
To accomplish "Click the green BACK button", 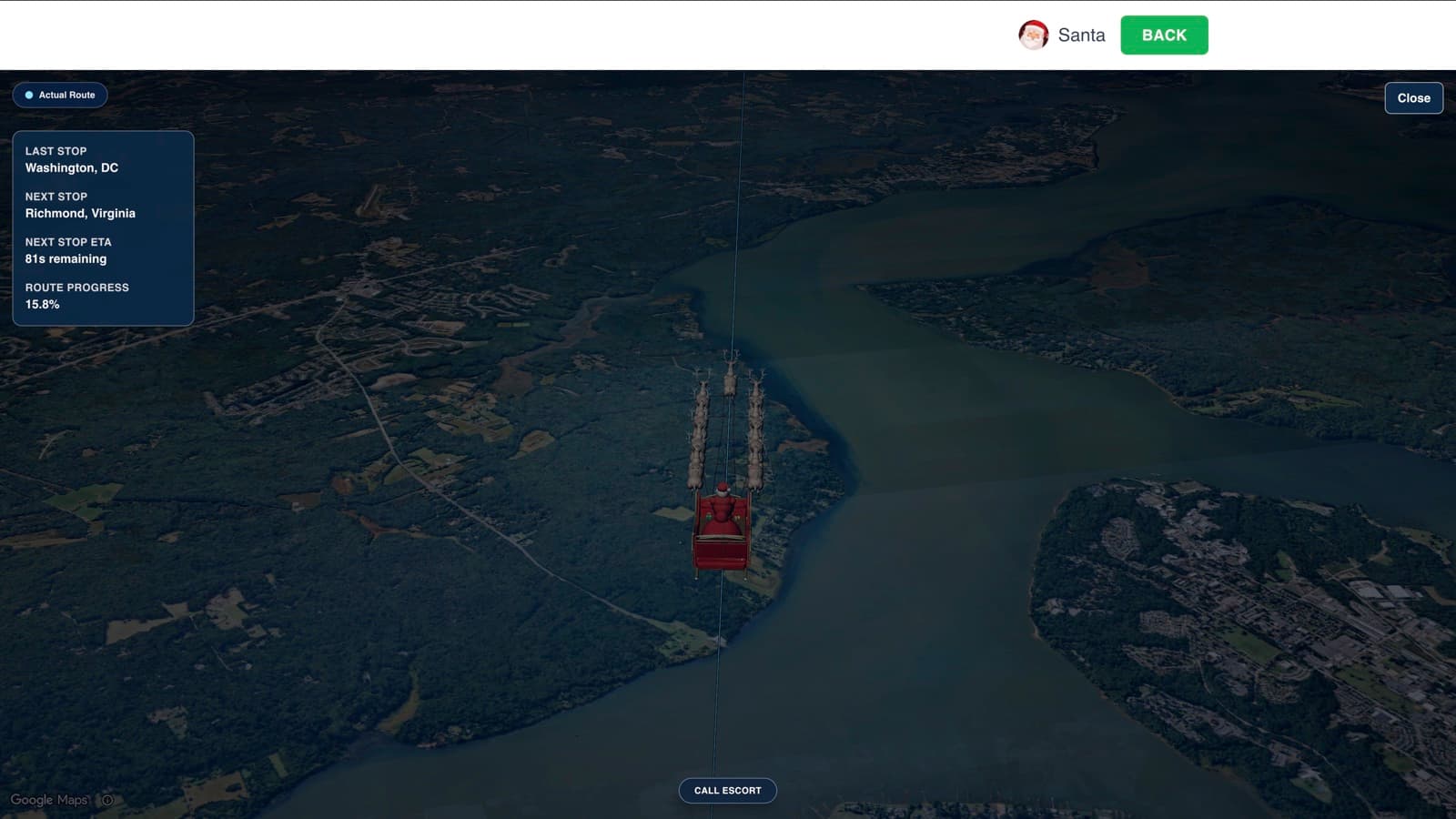I will coord(1164,35).
